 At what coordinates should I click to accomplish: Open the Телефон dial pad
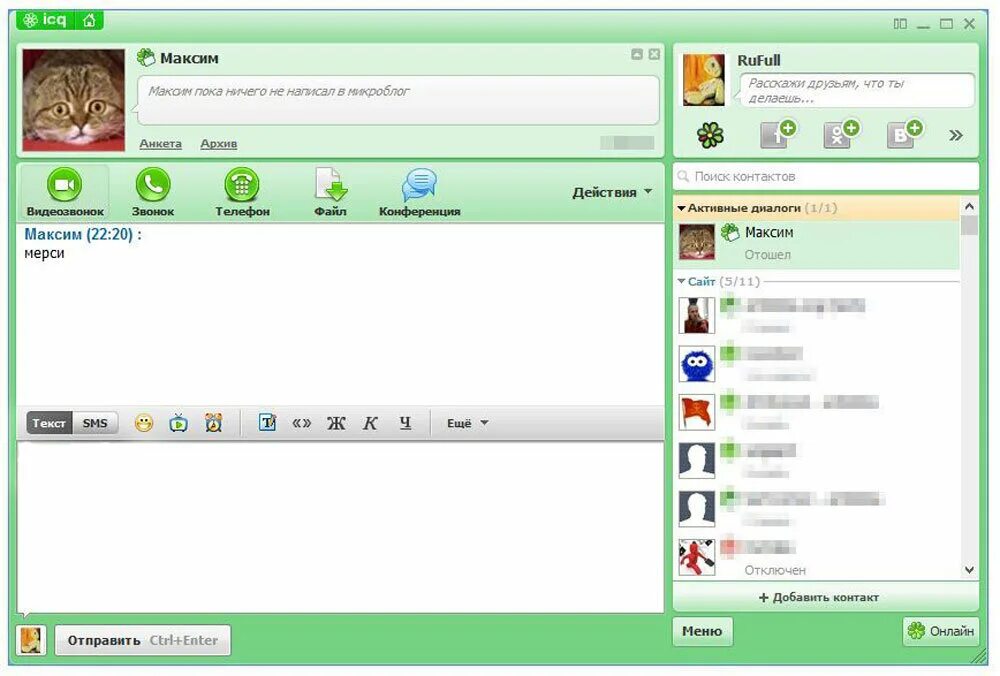242,192
